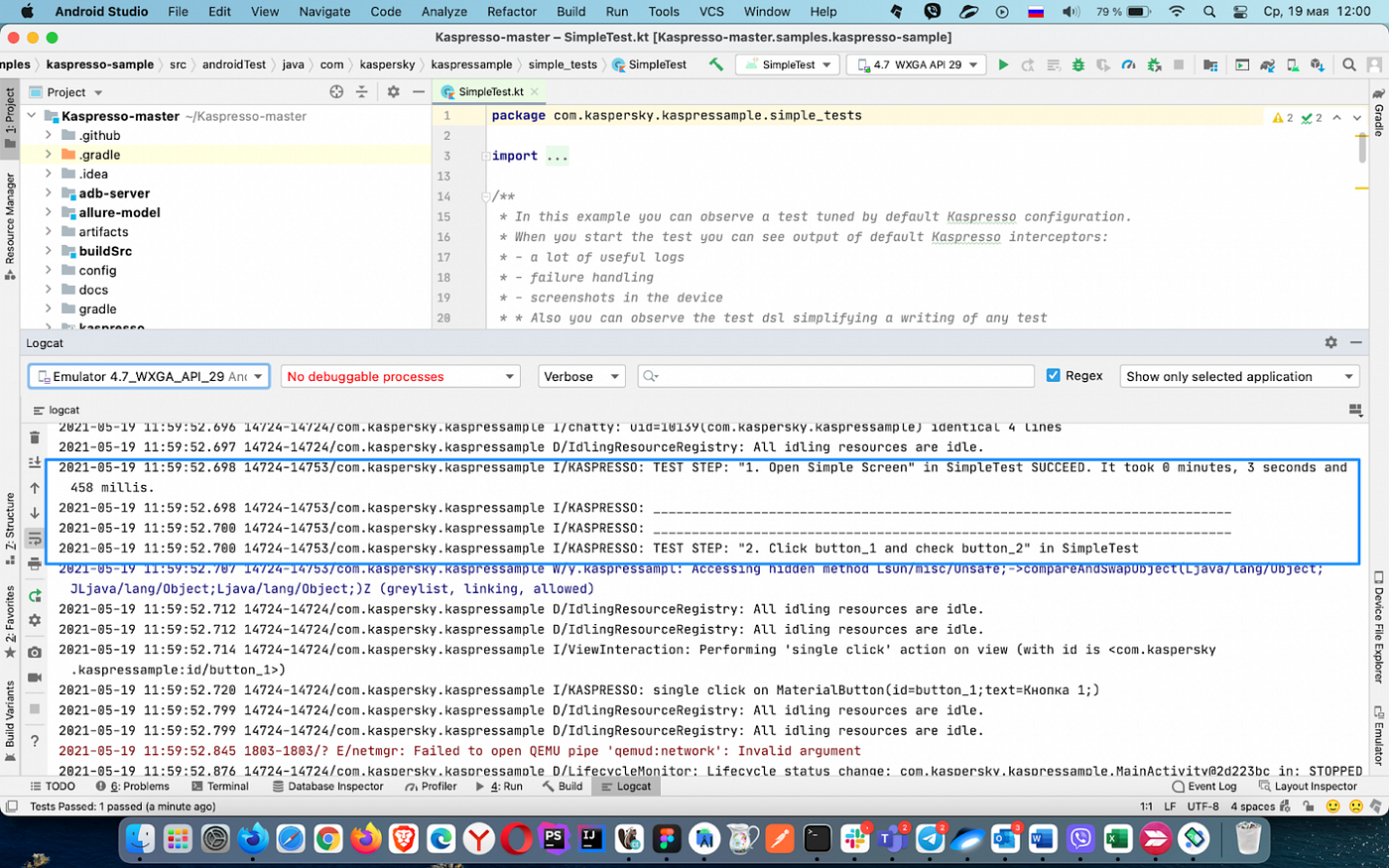Run SimpleTest with the green play button
This screenshot has width=1389, height=868.
(x=1003, y=64)
